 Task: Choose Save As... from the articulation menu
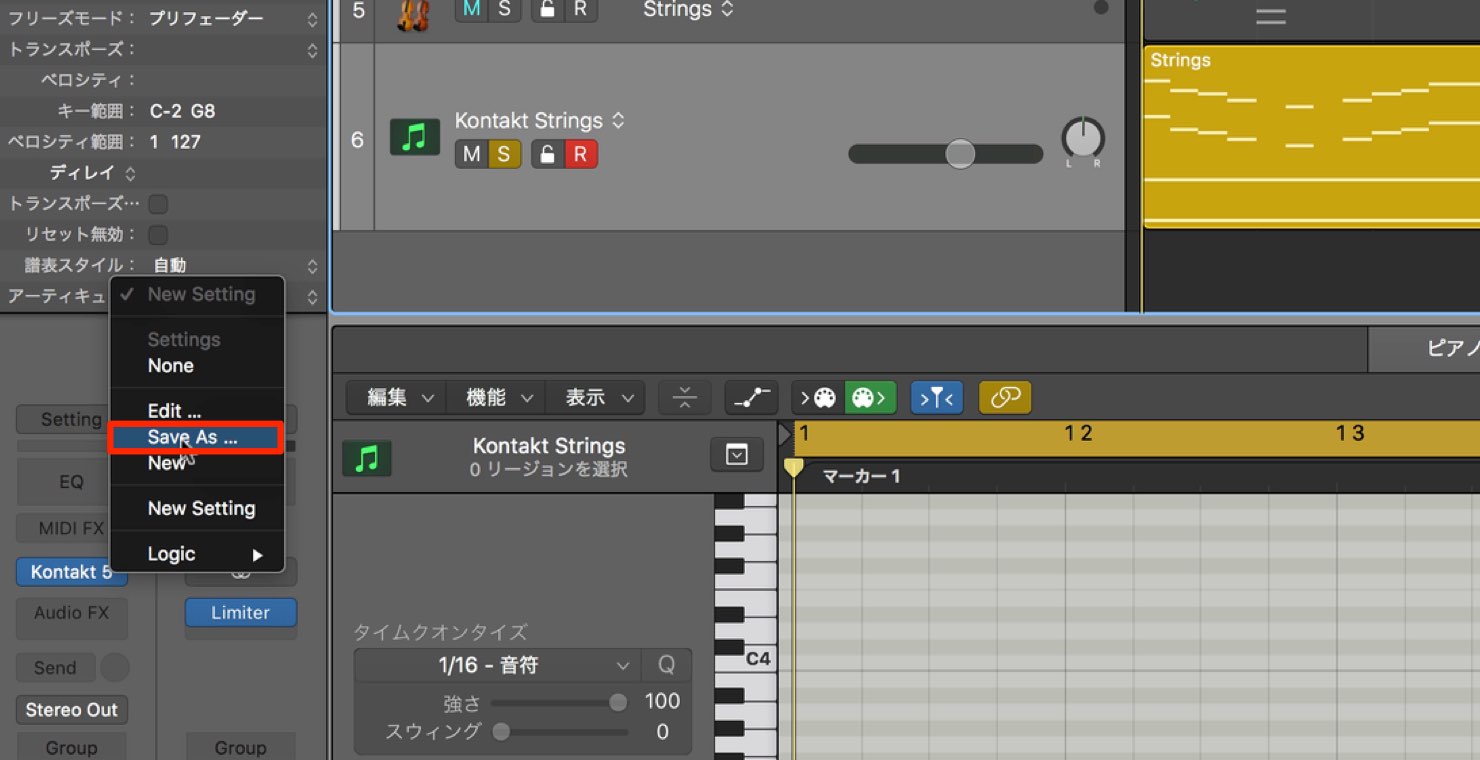196,437
